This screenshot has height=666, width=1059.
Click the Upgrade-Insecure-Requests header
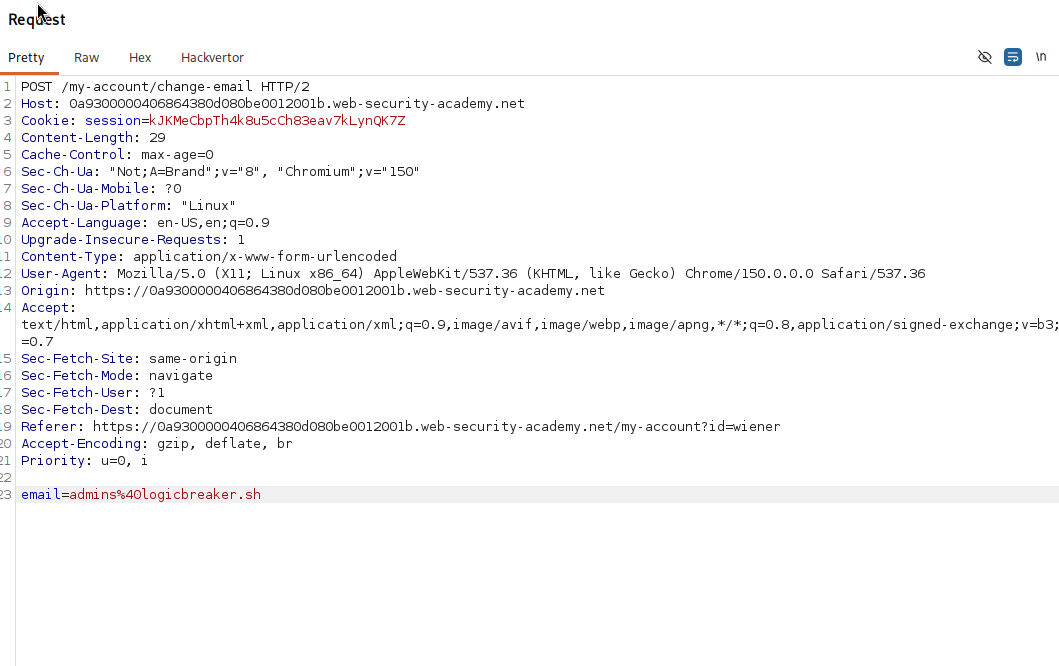coord(132,239)
